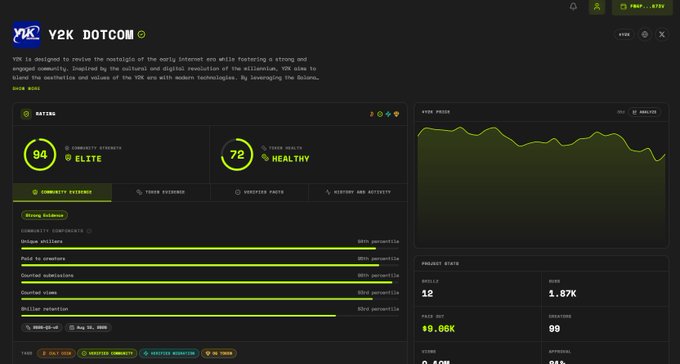Click the rating version chip below Shiller retention
Screen dimensions: 680x364
pyautogui.click(x=42, y=328)
